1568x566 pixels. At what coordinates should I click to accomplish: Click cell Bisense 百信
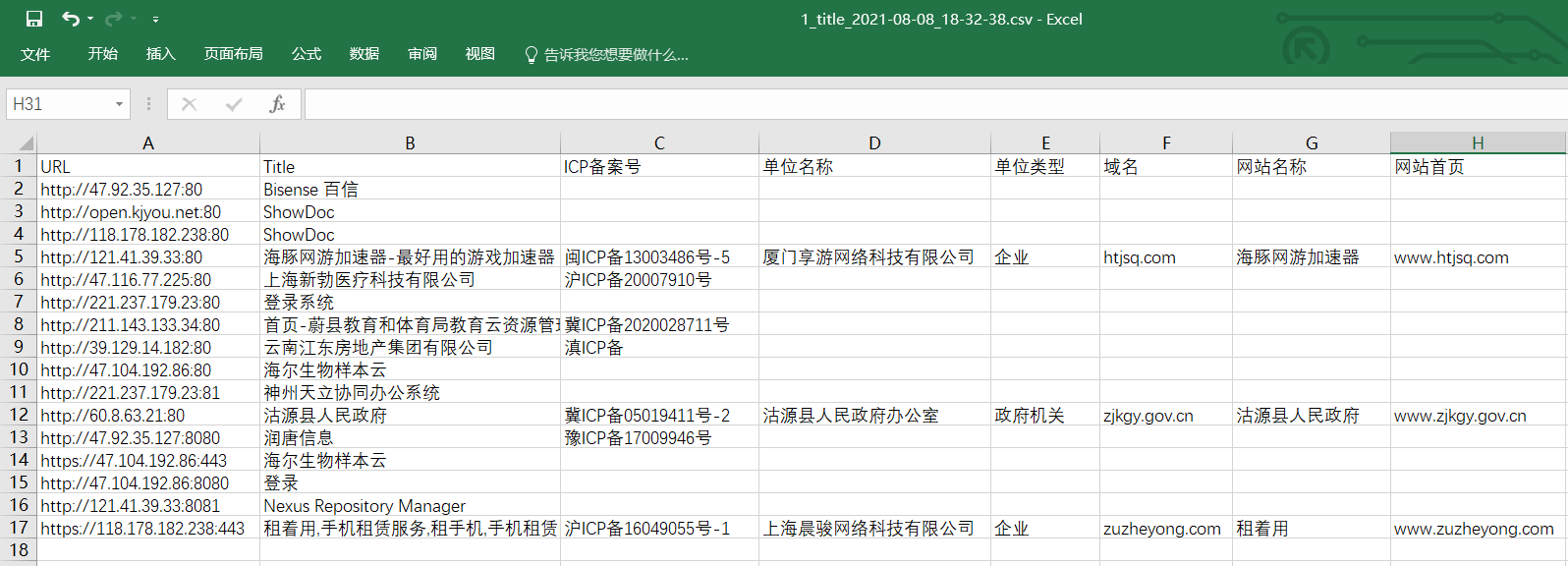410,189
